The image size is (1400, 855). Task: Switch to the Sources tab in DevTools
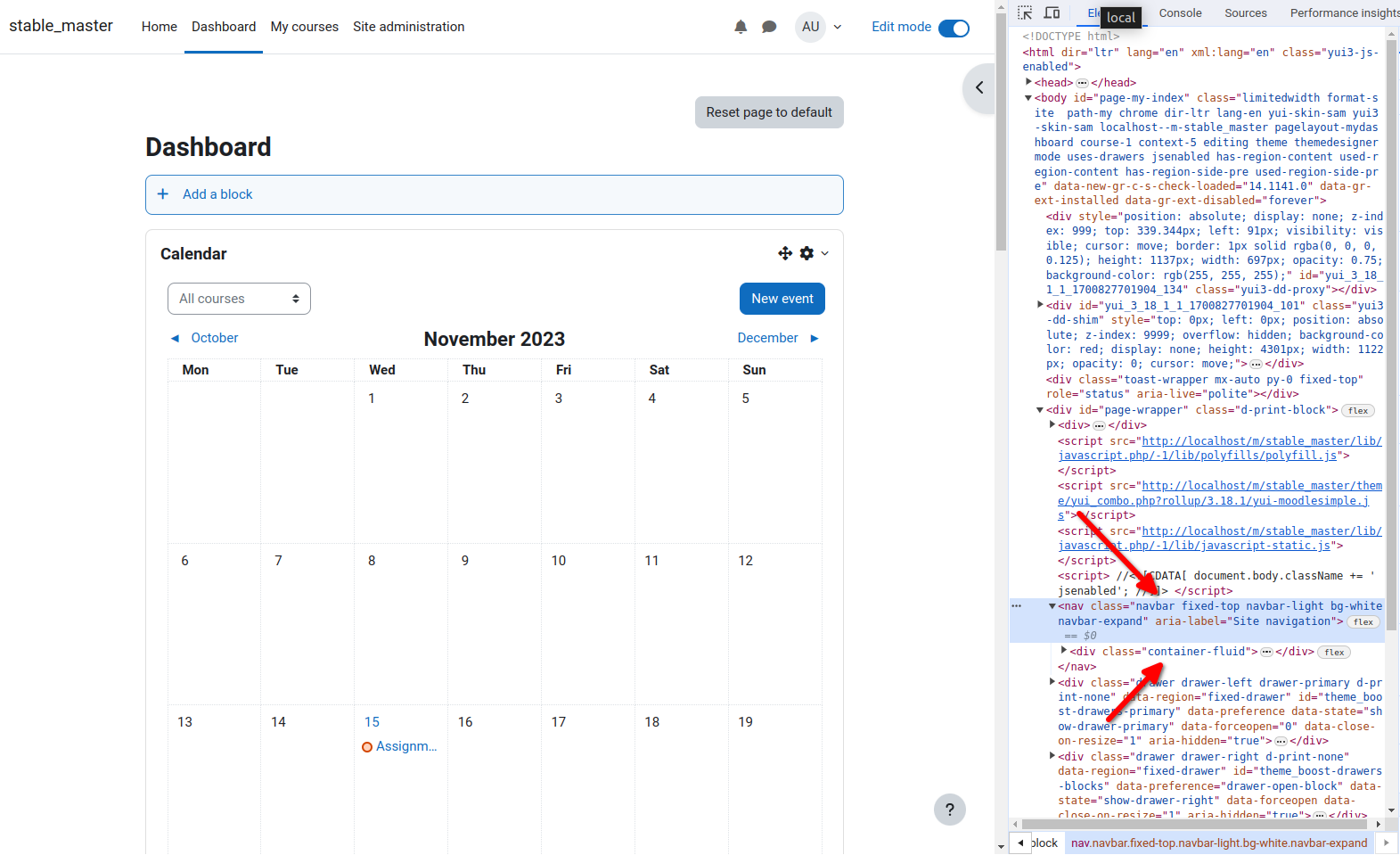[1246, 12]
